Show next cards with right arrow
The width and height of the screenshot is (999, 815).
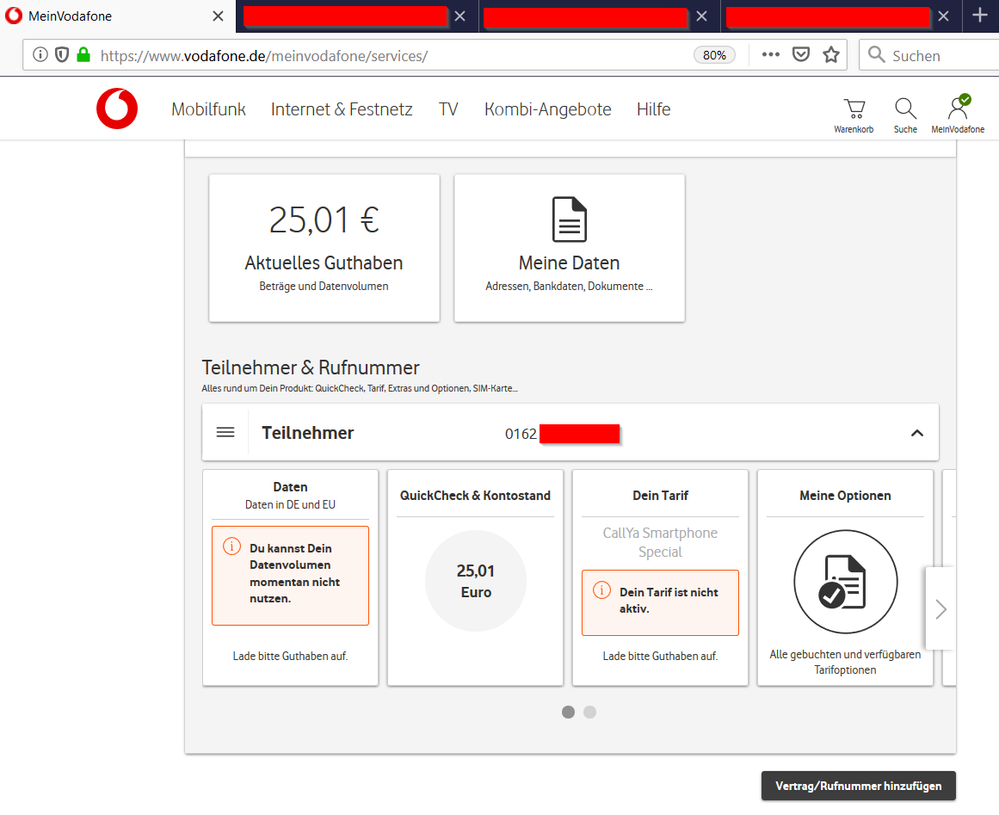(x=940, y=609)
